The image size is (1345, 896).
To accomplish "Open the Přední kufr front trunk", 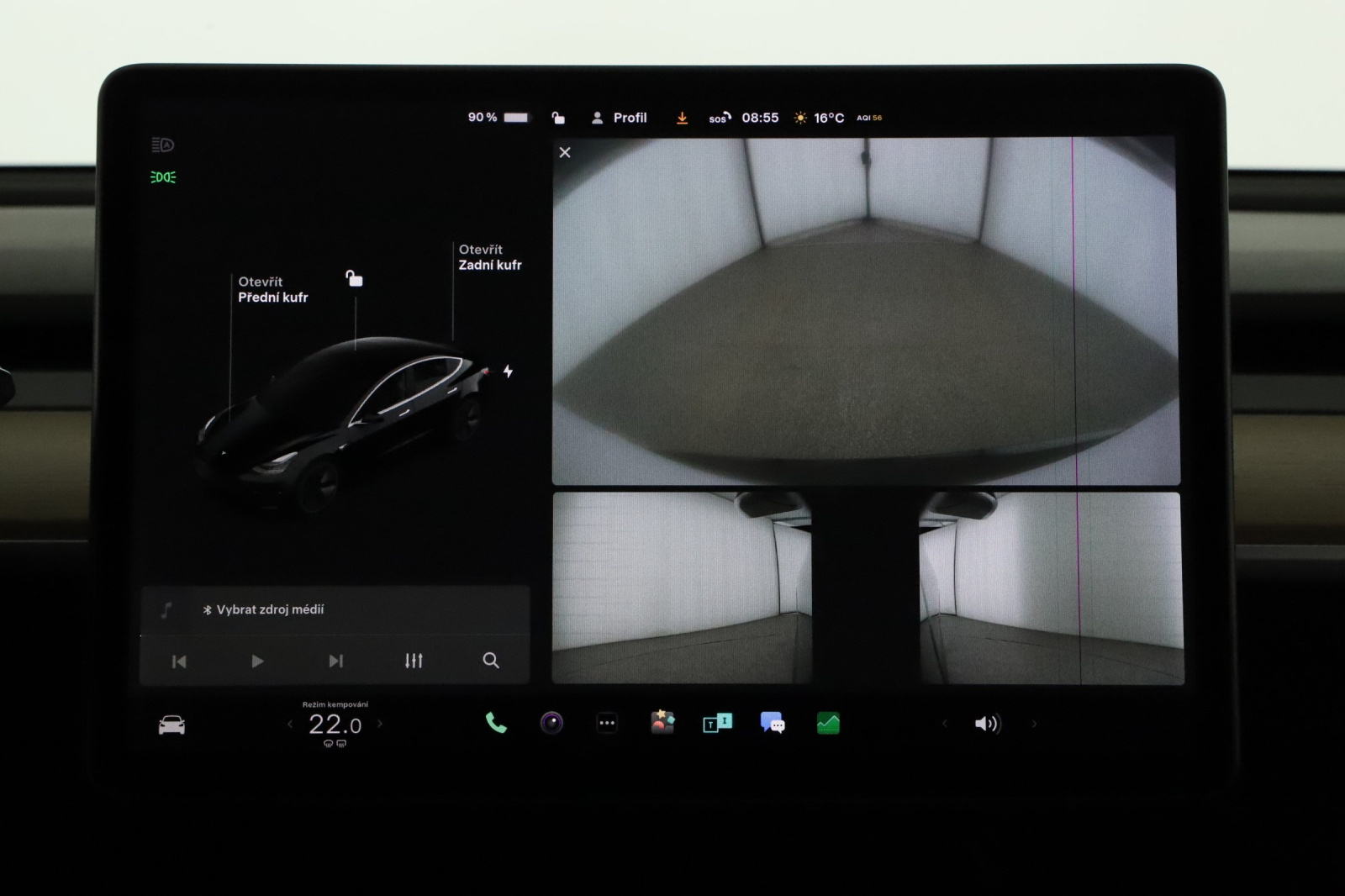I will 272,290.
